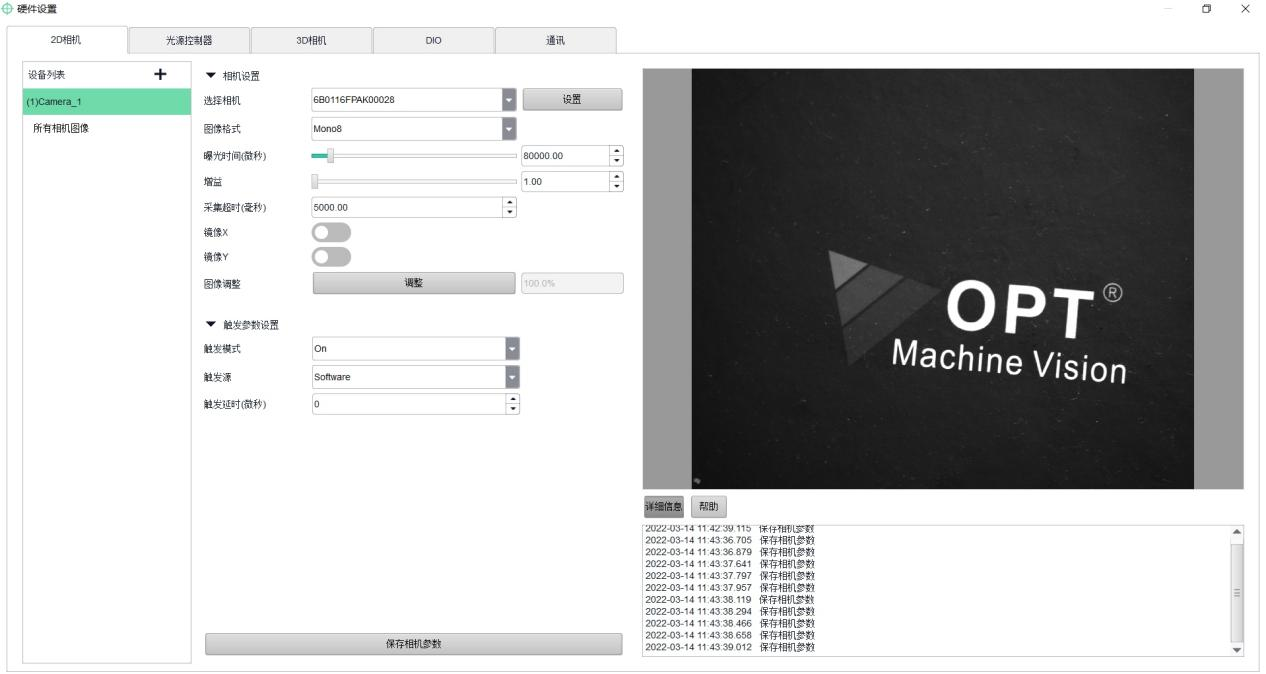
Task: Click the 帮助 button
Action: tap(707, 508)
